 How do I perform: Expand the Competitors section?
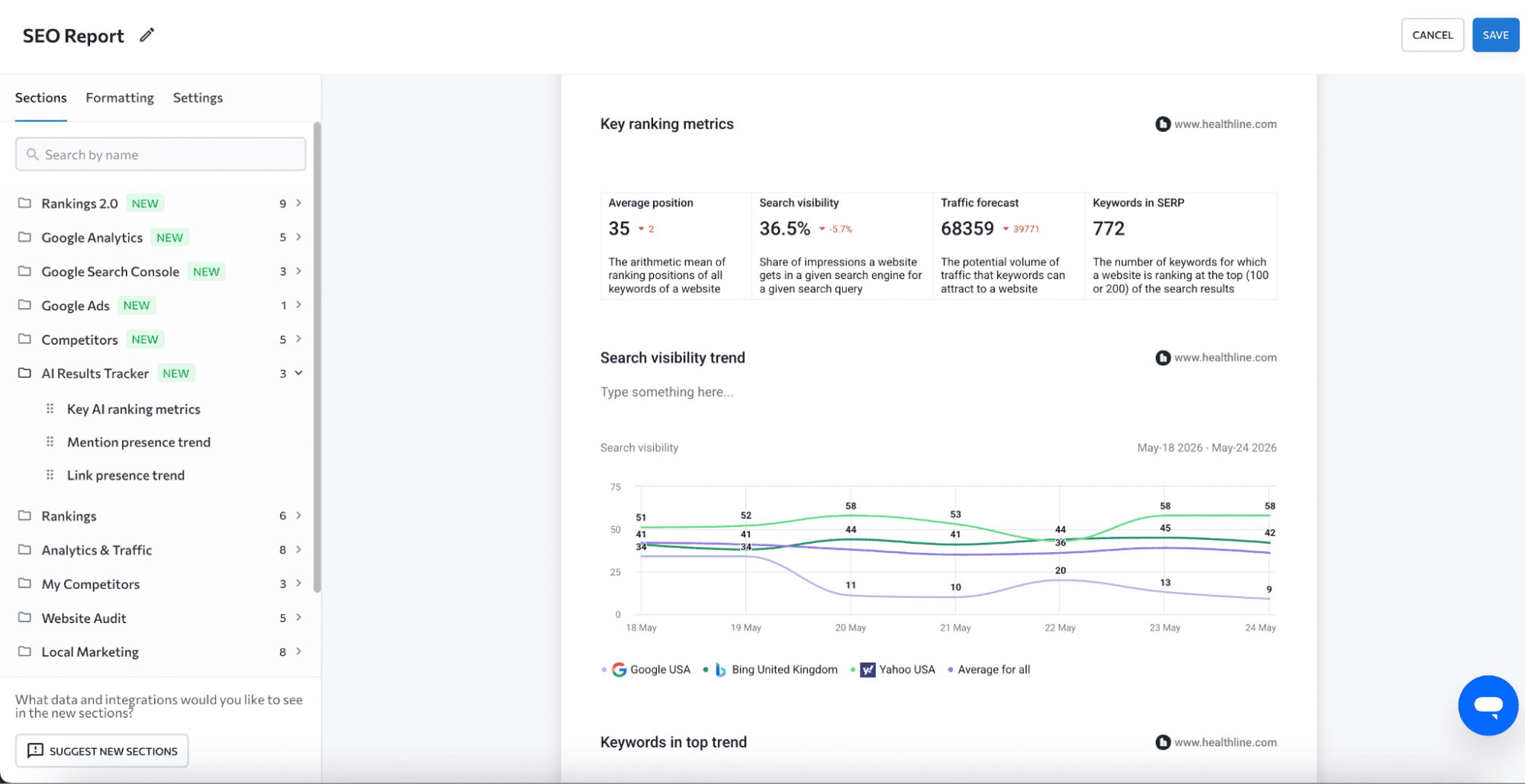point(299,339)
